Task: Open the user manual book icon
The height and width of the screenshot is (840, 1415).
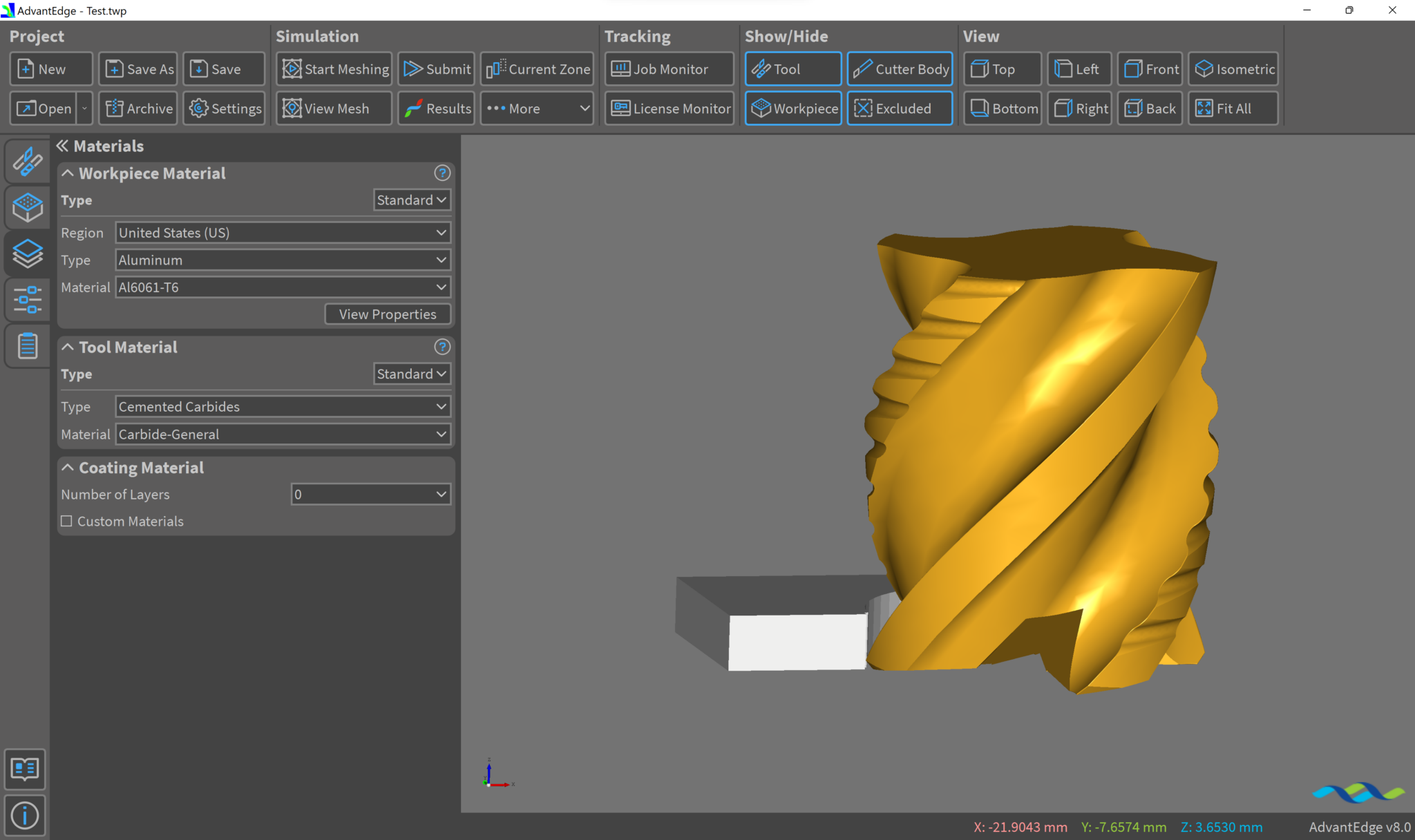Action: click(25, 769)
